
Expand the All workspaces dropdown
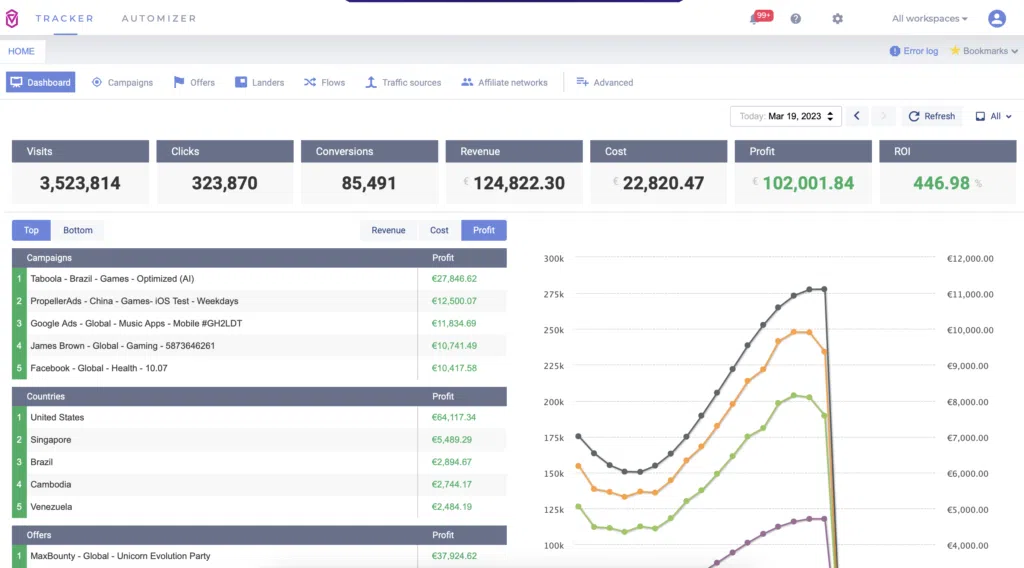[x=929, y=18]
